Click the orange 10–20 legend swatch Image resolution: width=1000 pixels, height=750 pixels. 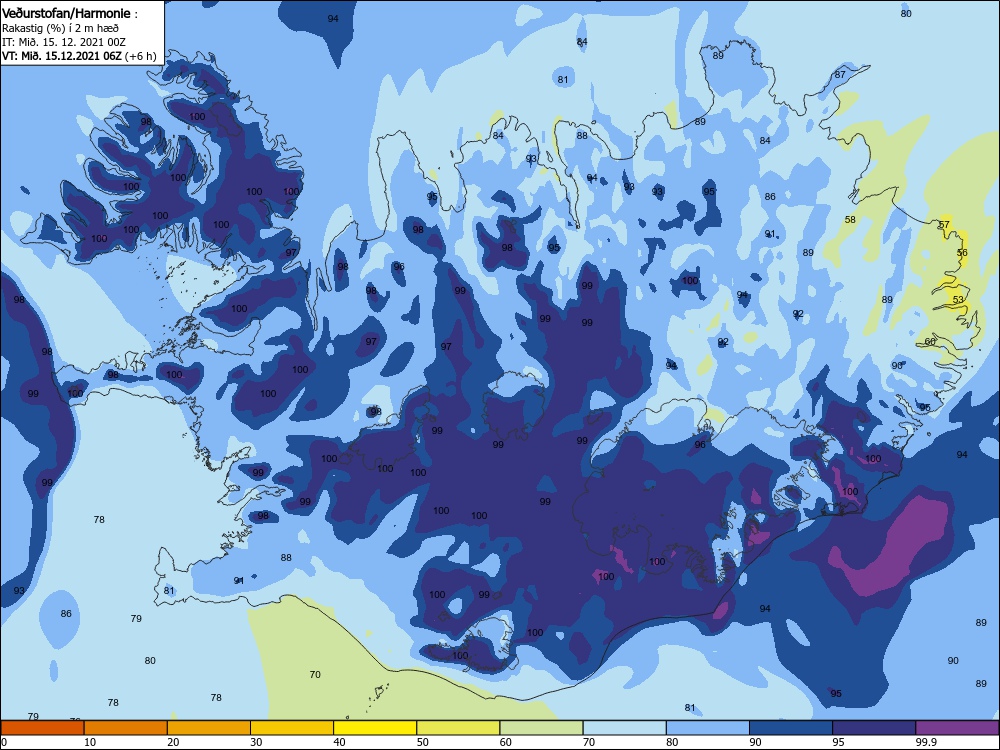coord(126,728)
